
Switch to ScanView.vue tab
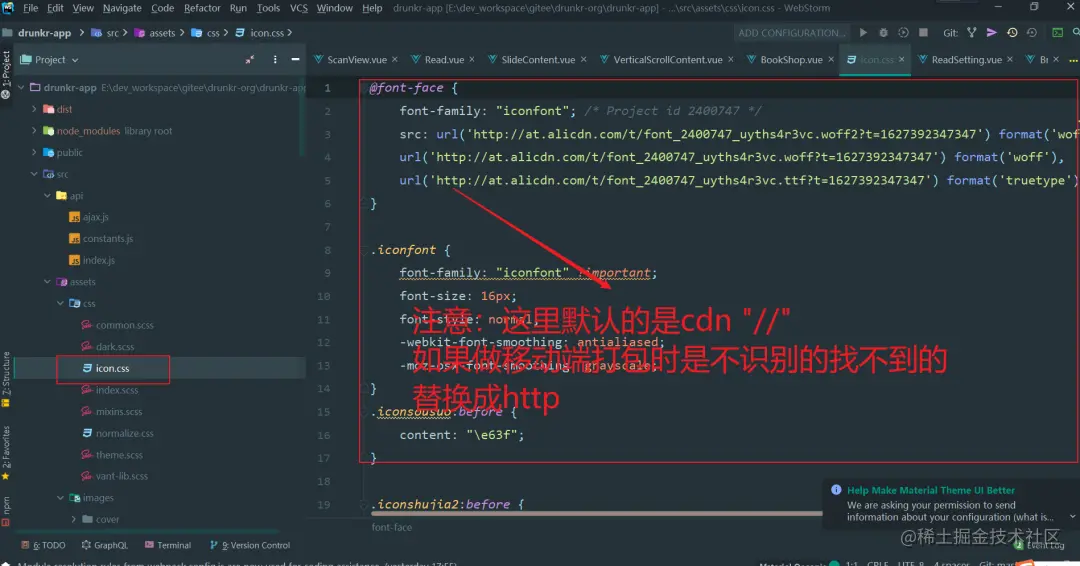pos(356,60)
